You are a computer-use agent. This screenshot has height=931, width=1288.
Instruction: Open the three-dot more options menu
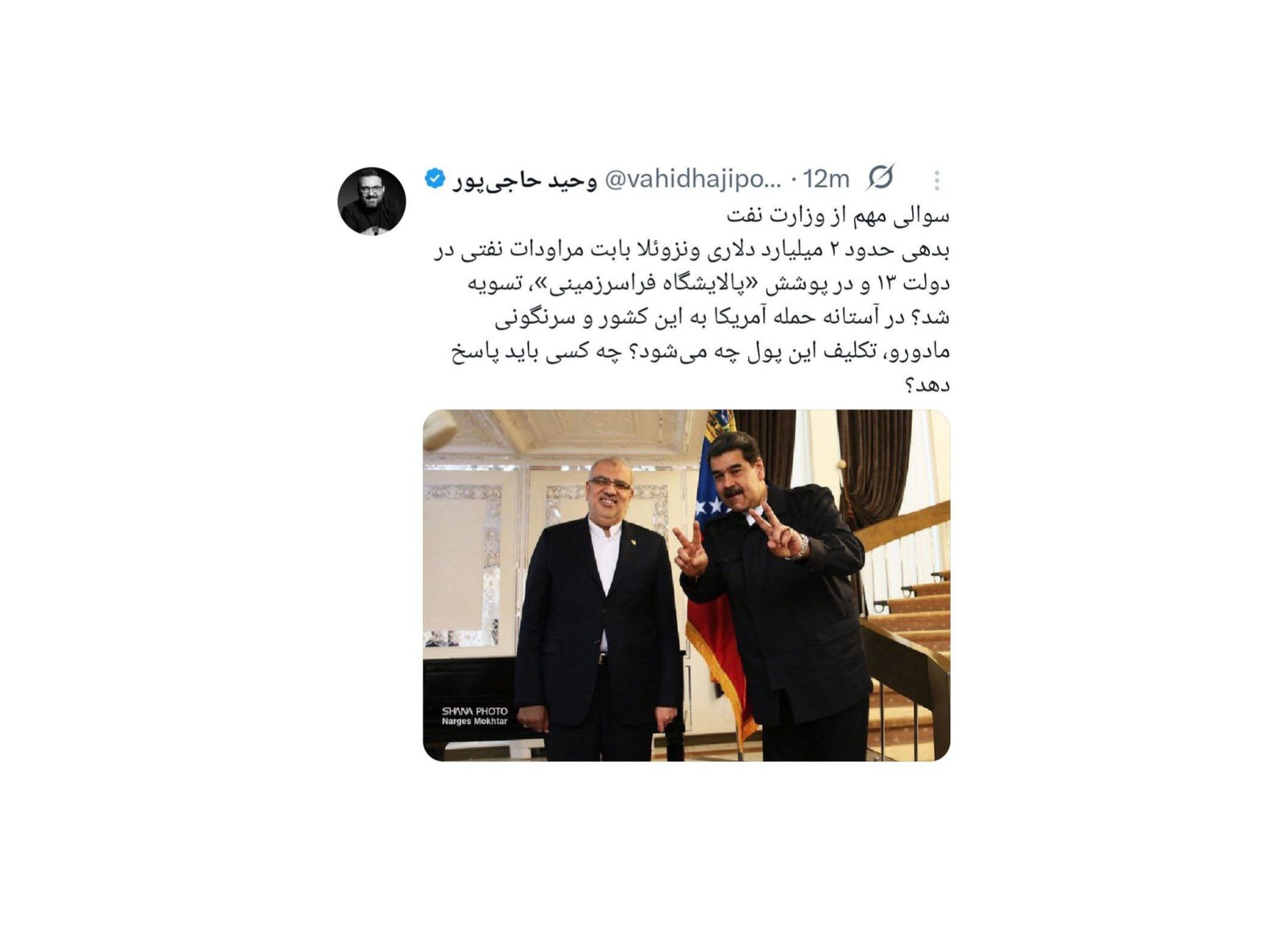937,180
